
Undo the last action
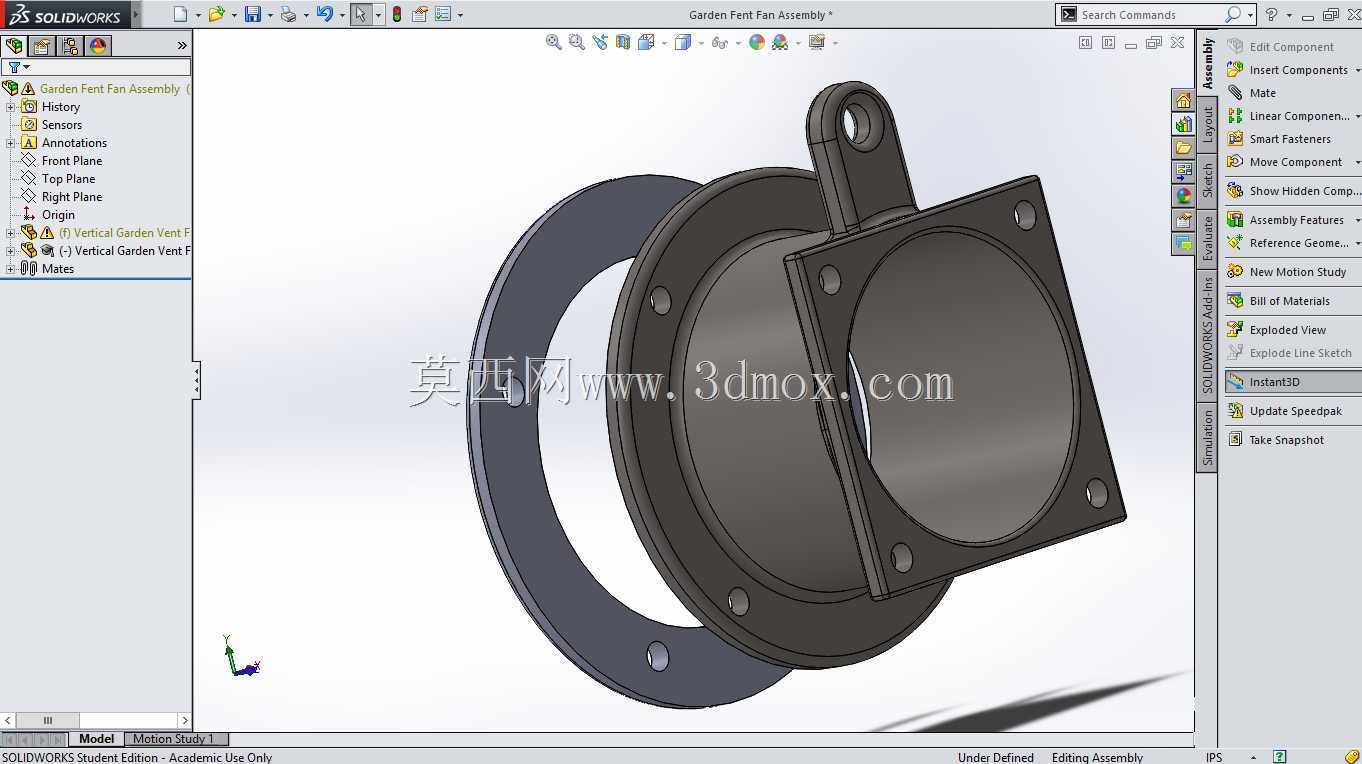(x=324, y=14)
